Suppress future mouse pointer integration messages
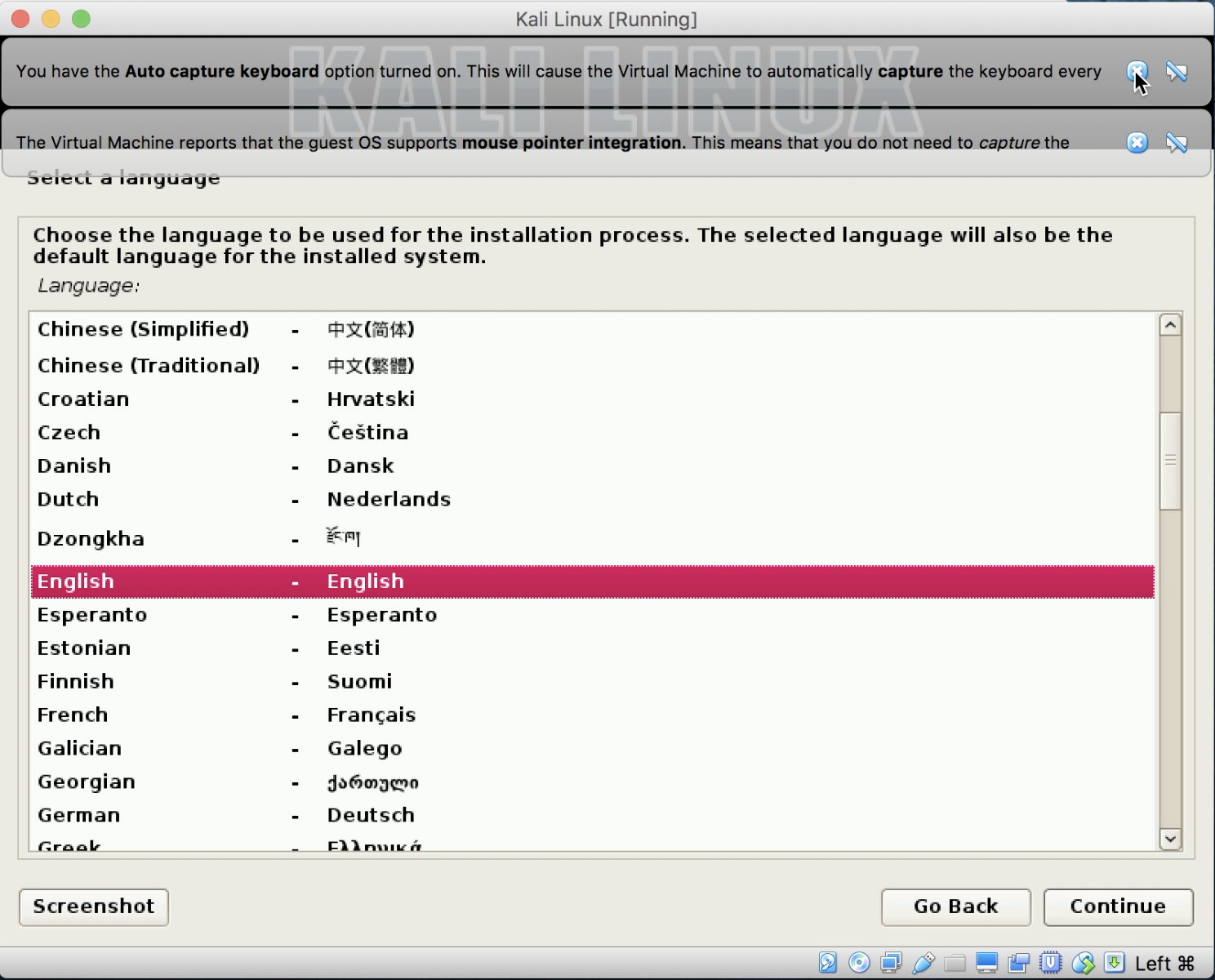This screenshot has width=1215, height=980. pos(1177,143)
